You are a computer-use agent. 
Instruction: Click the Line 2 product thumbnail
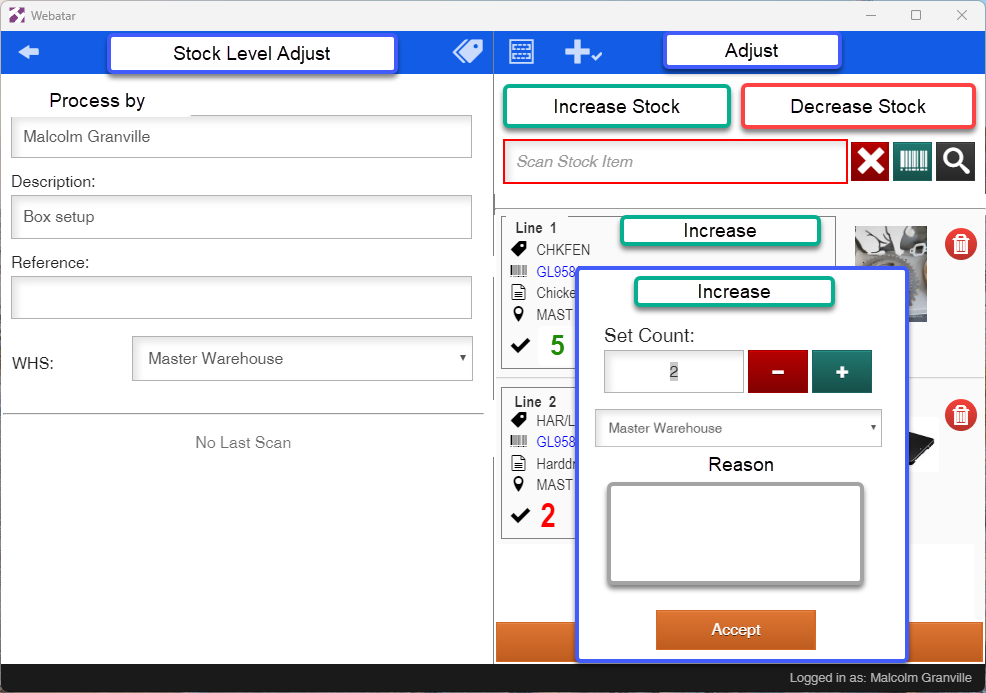pyautogui.click(x=923, y=445)
